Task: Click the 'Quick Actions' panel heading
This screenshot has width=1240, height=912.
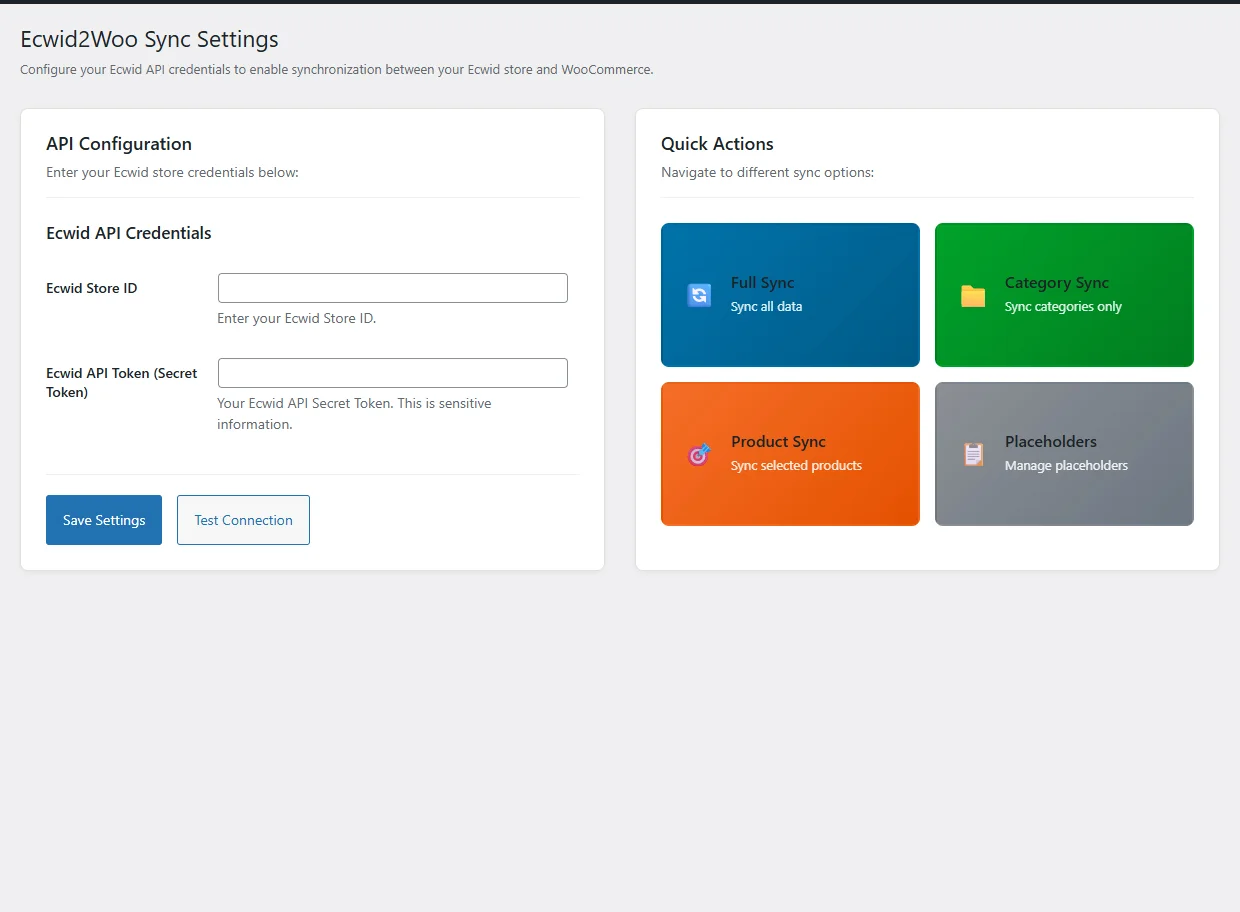Action: click(717, 144)
